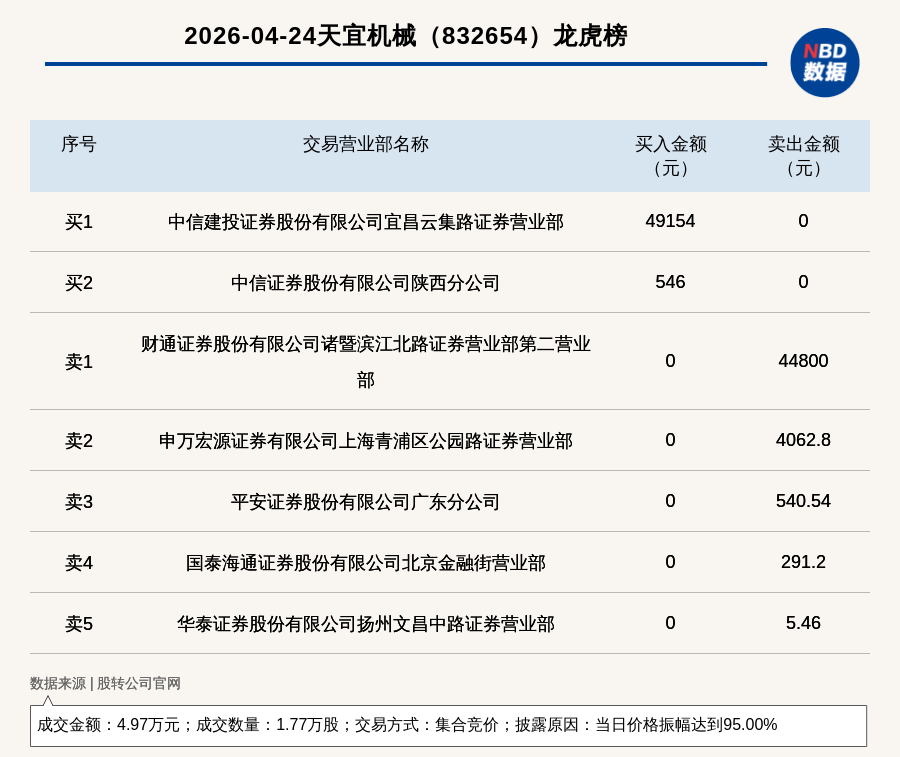Screen dimensions: 900x757
Task: Select the 买2 row label
Action: pyautogui.click(x=79, y=282)
